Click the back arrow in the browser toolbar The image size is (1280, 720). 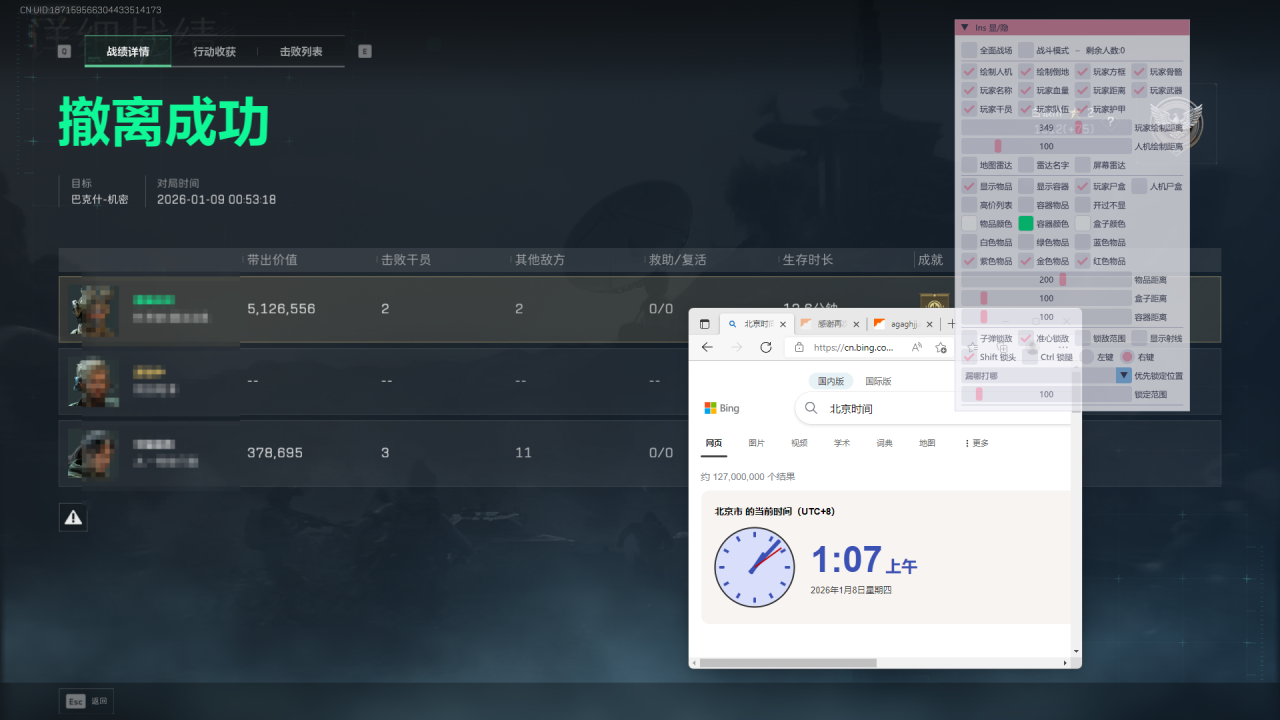click(x=707, y=347)
